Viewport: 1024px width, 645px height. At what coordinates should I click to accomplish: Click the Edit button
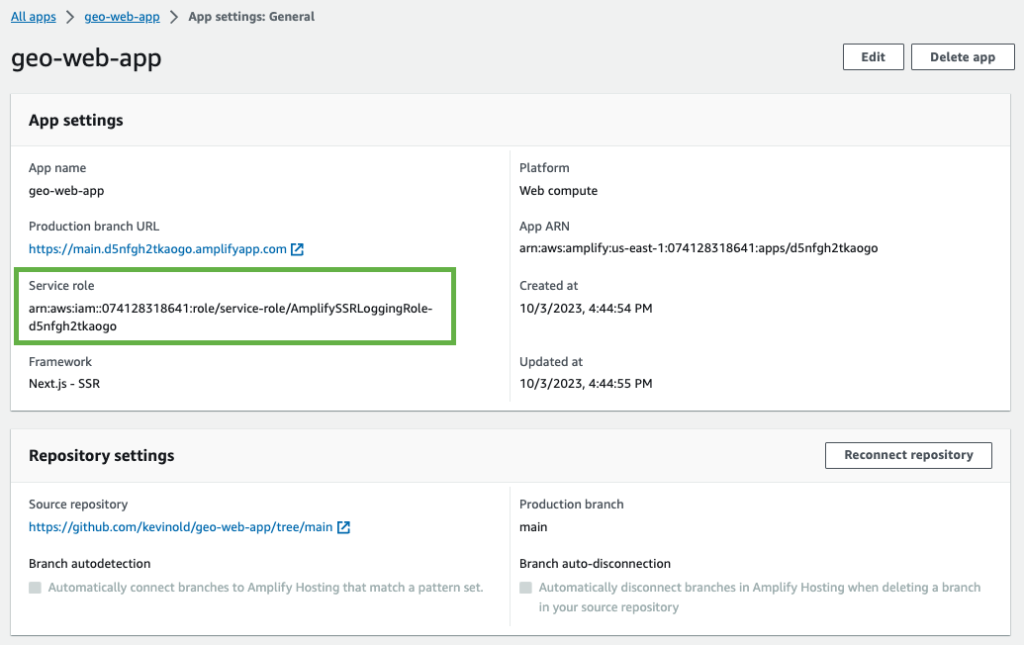(873, 57)
